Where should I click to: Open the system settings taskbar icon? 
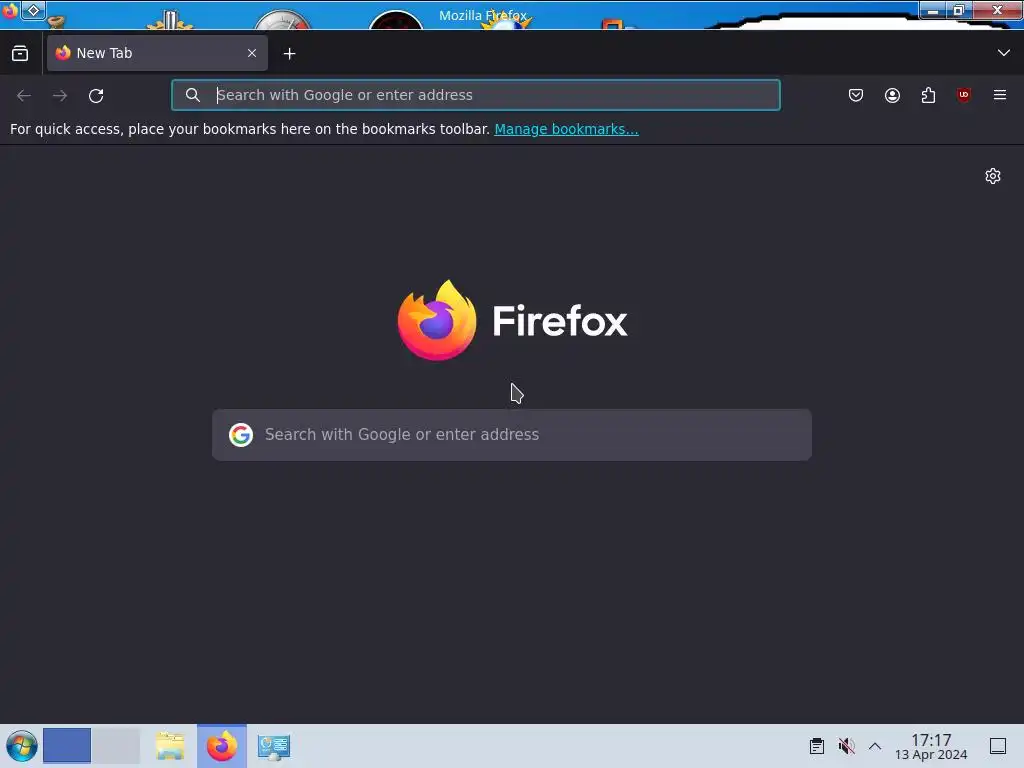(x=274, y=746)
